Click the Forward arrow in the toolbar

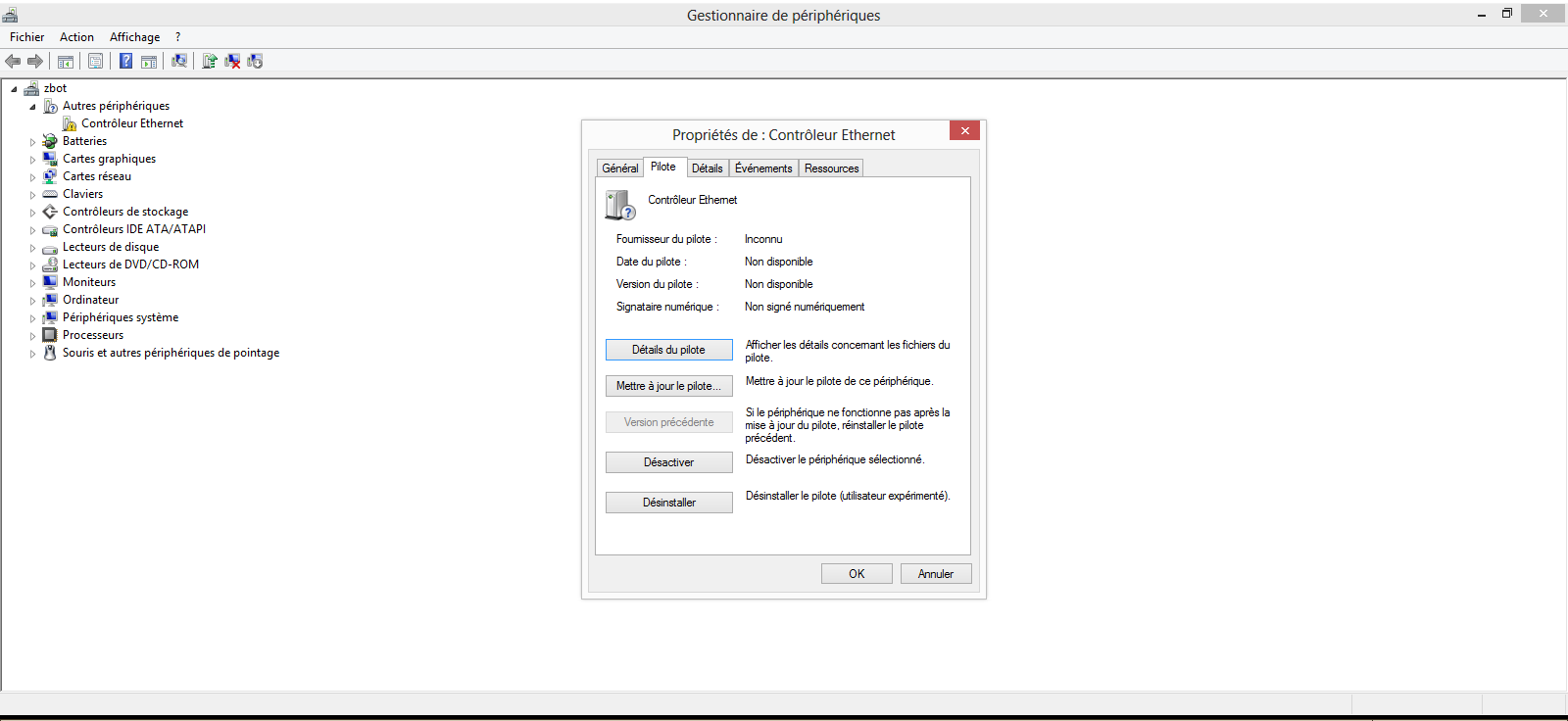click(x=35, y=61)
